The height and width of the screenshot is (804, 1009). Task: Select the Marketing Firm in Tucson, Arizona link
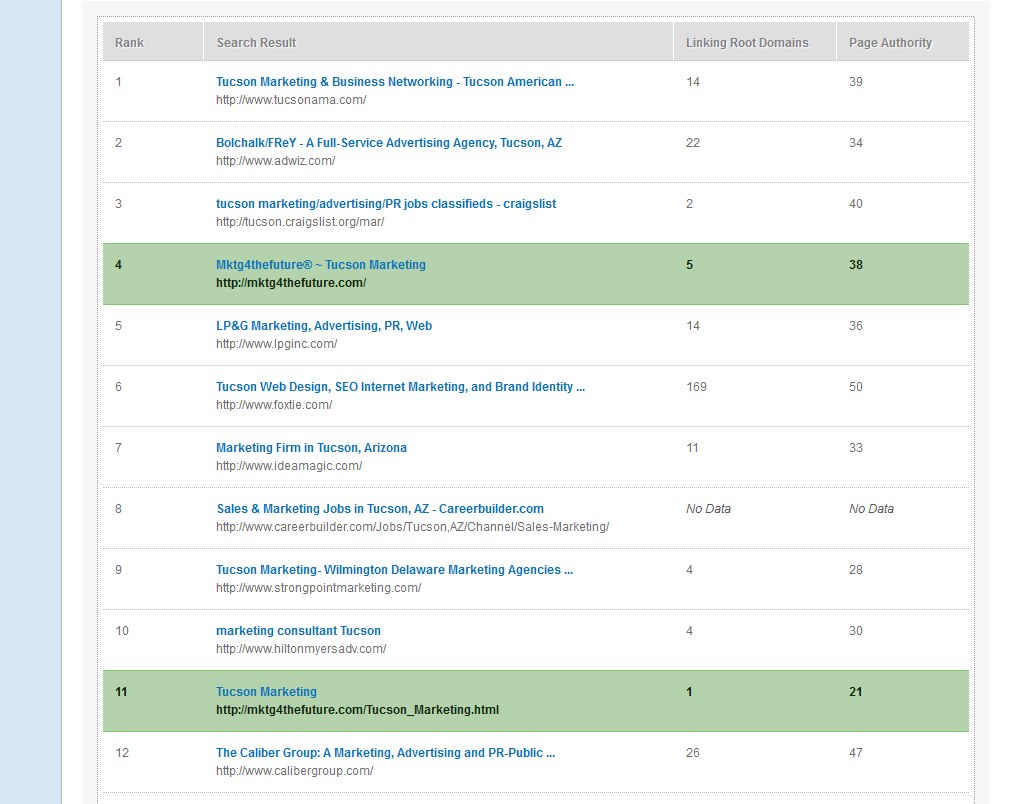tap(311, 448)
